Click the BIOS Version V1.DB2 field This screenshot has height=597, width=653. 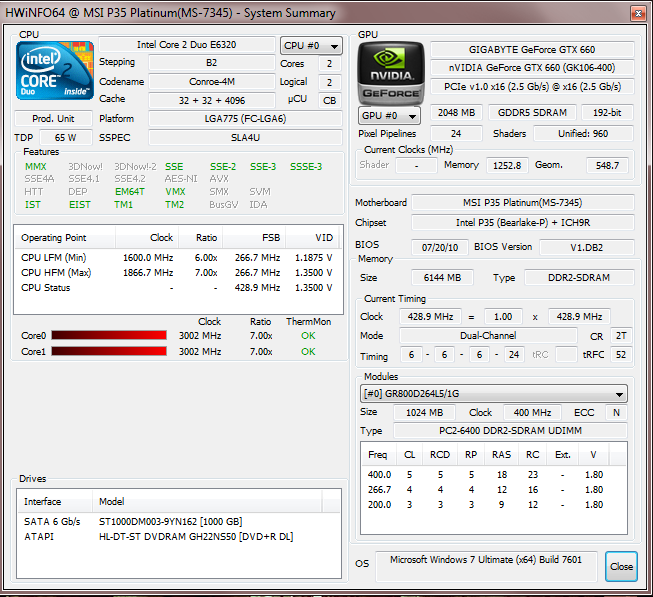point(586,247)
